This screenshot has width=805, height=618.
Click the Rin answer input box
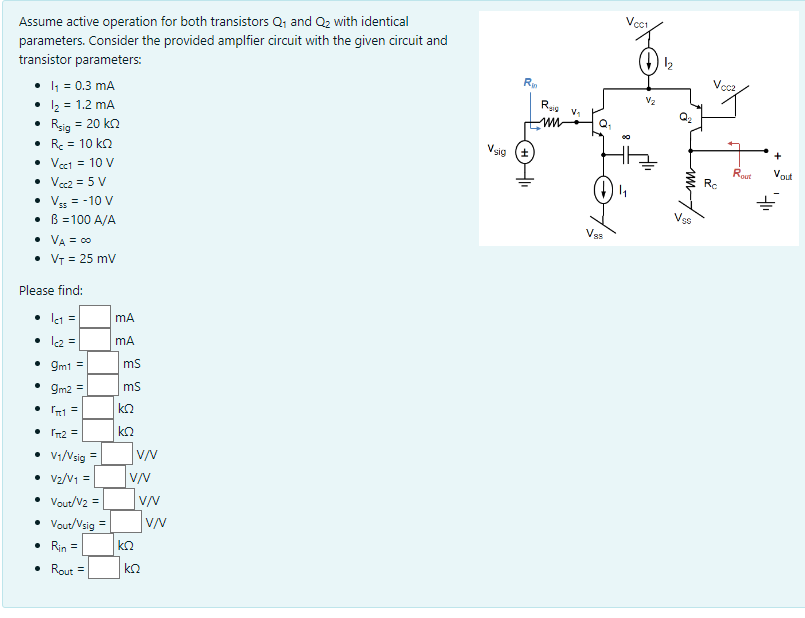click(97, 545)
